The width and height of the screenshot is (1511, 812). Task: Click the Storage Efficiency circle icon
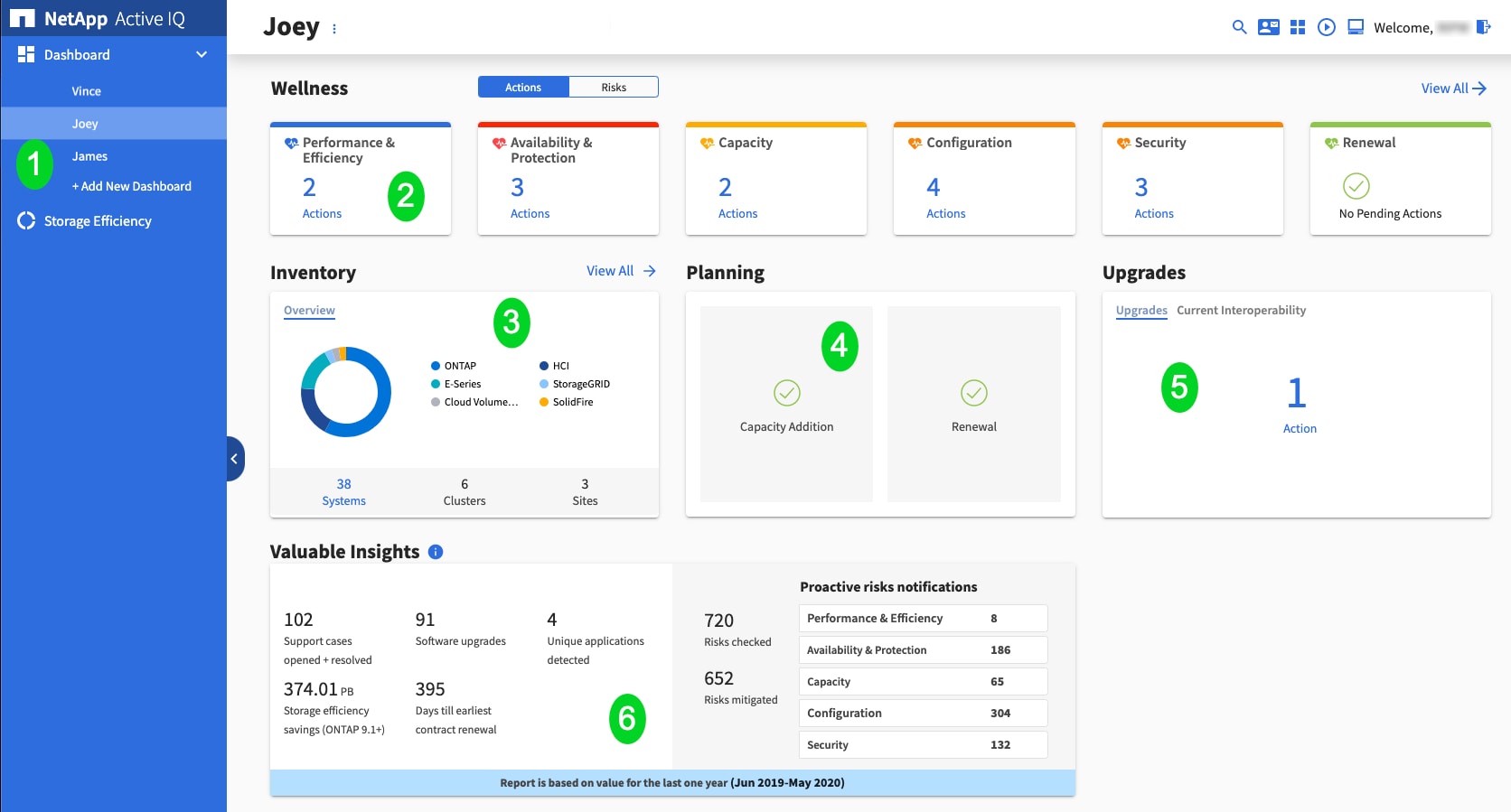[26, 220]
